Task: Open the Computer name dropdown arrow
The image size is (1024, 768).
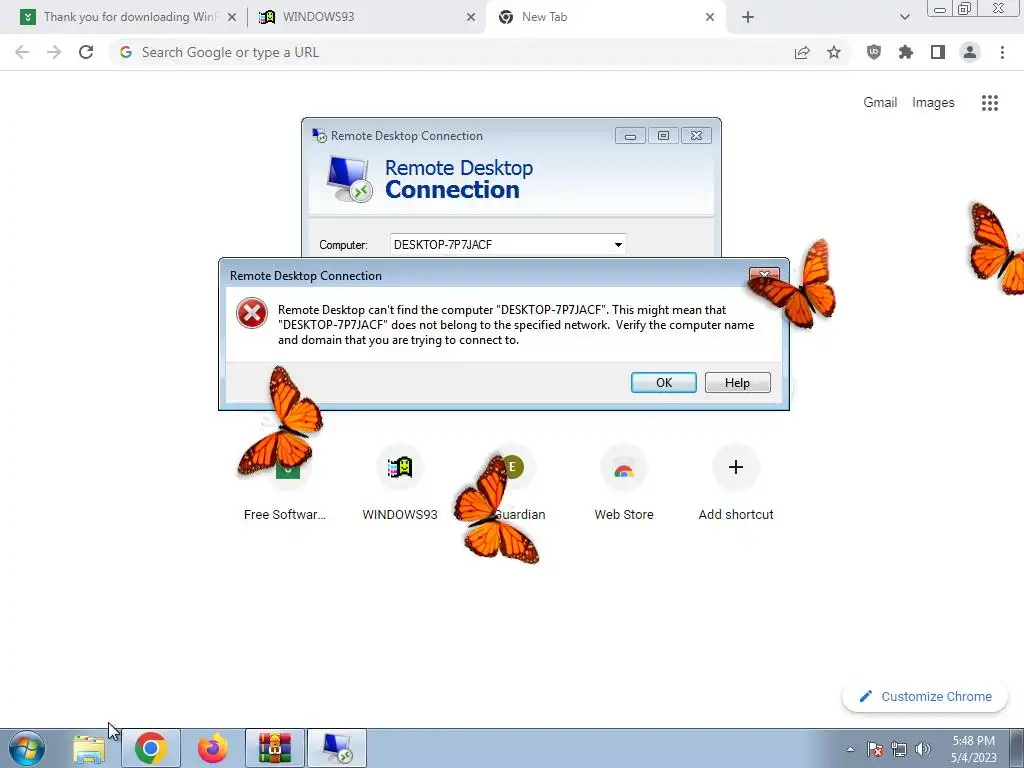Action: point(618,245)
